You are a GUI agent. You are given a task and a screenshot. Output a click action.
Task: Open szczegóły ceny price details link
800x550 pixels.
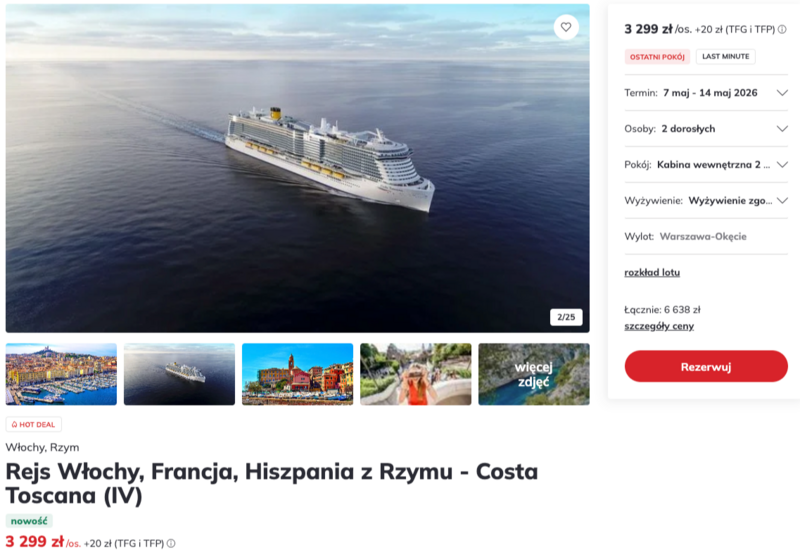(659, 326)
